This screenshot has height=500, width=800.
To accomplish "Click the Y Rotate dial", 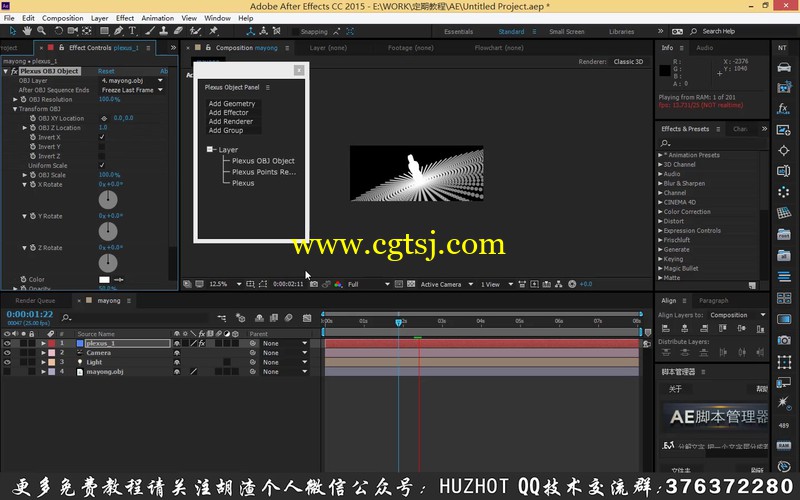I will 108,232.
